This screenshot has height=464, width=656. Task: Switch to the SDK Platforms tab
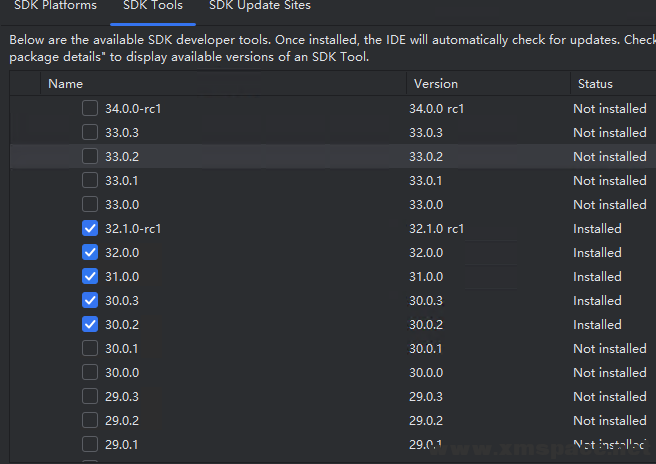(55, 6)
